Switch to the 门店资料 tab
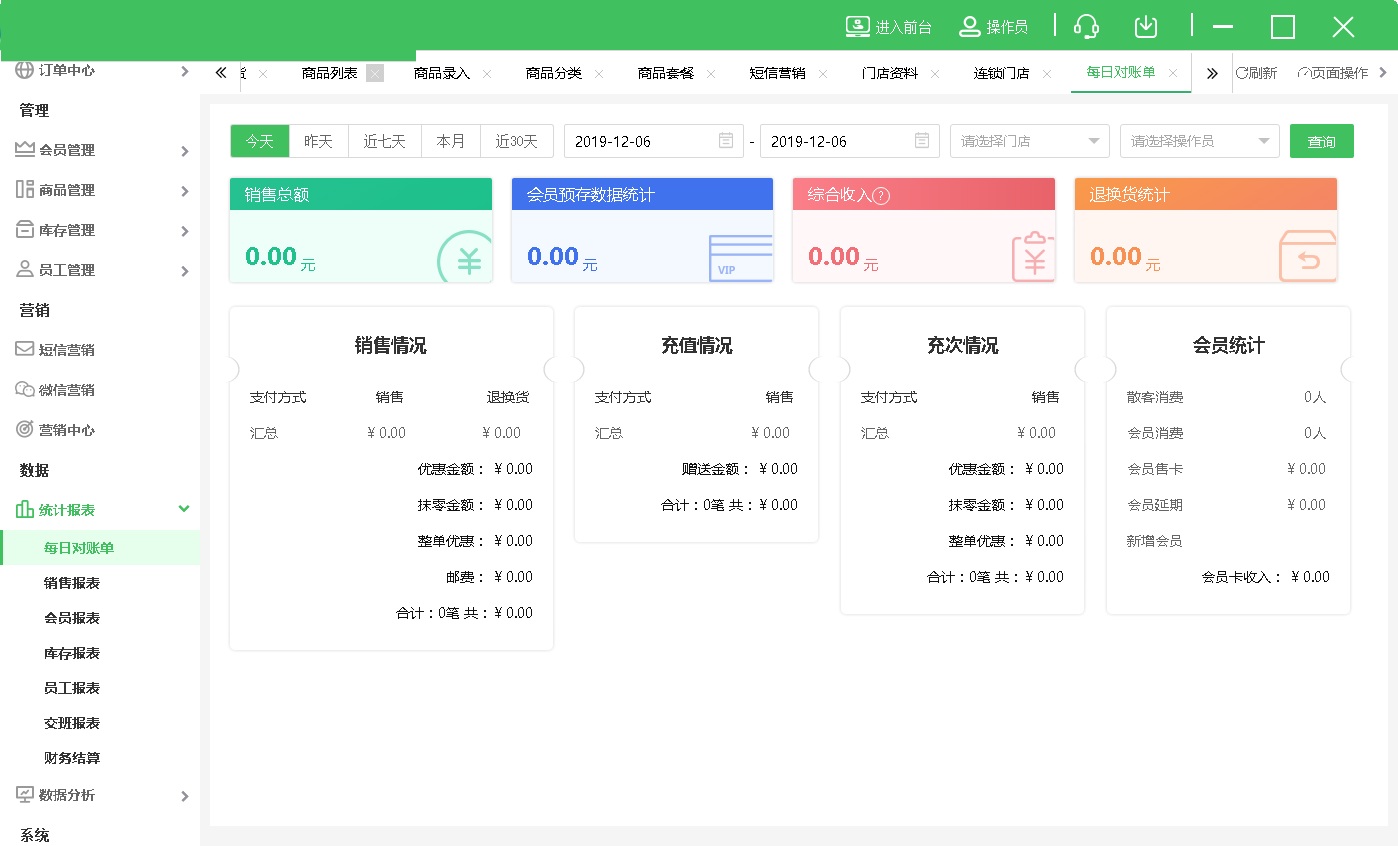The height and width of the screenshot is (846, 1398). point(889,73)
